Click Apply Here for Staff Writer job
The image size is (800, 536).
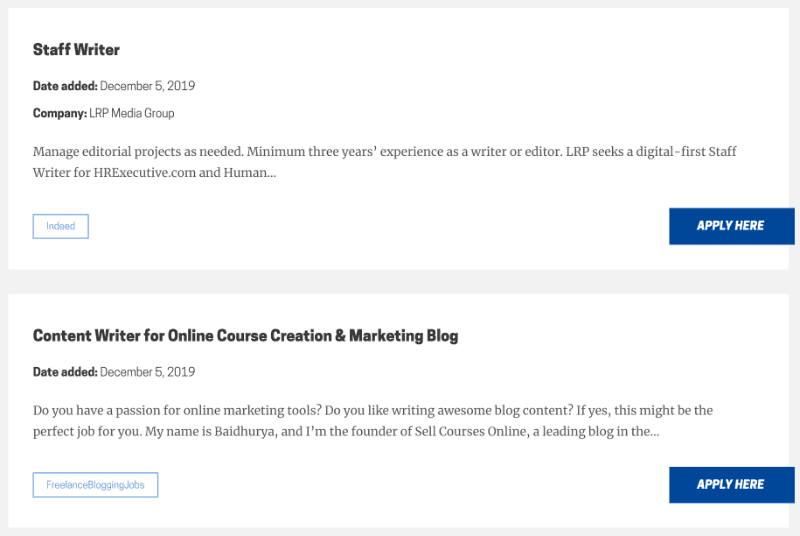[731, 226]
